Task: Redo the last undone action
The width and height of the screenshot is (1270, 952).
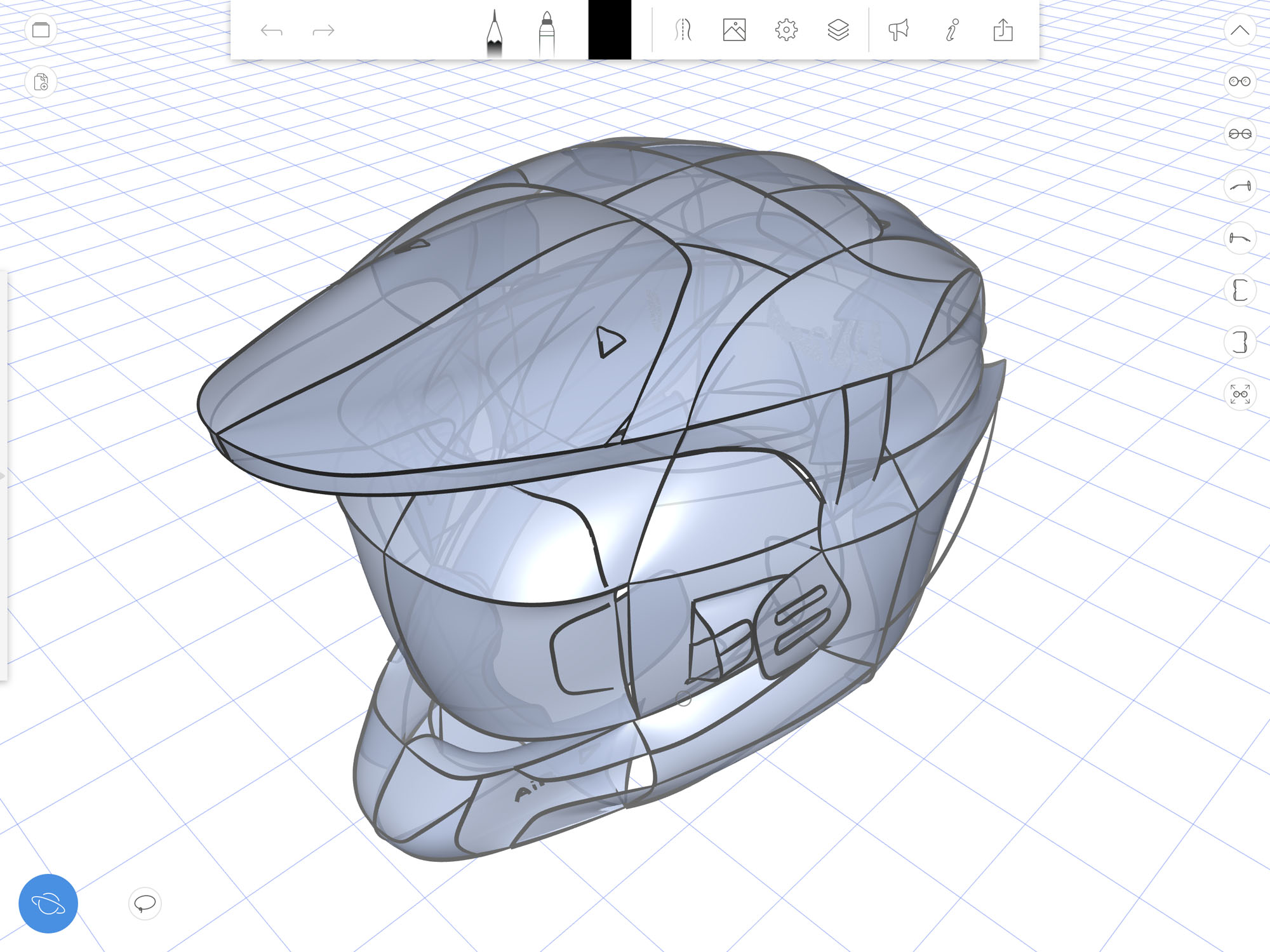Action: [323, 30]
